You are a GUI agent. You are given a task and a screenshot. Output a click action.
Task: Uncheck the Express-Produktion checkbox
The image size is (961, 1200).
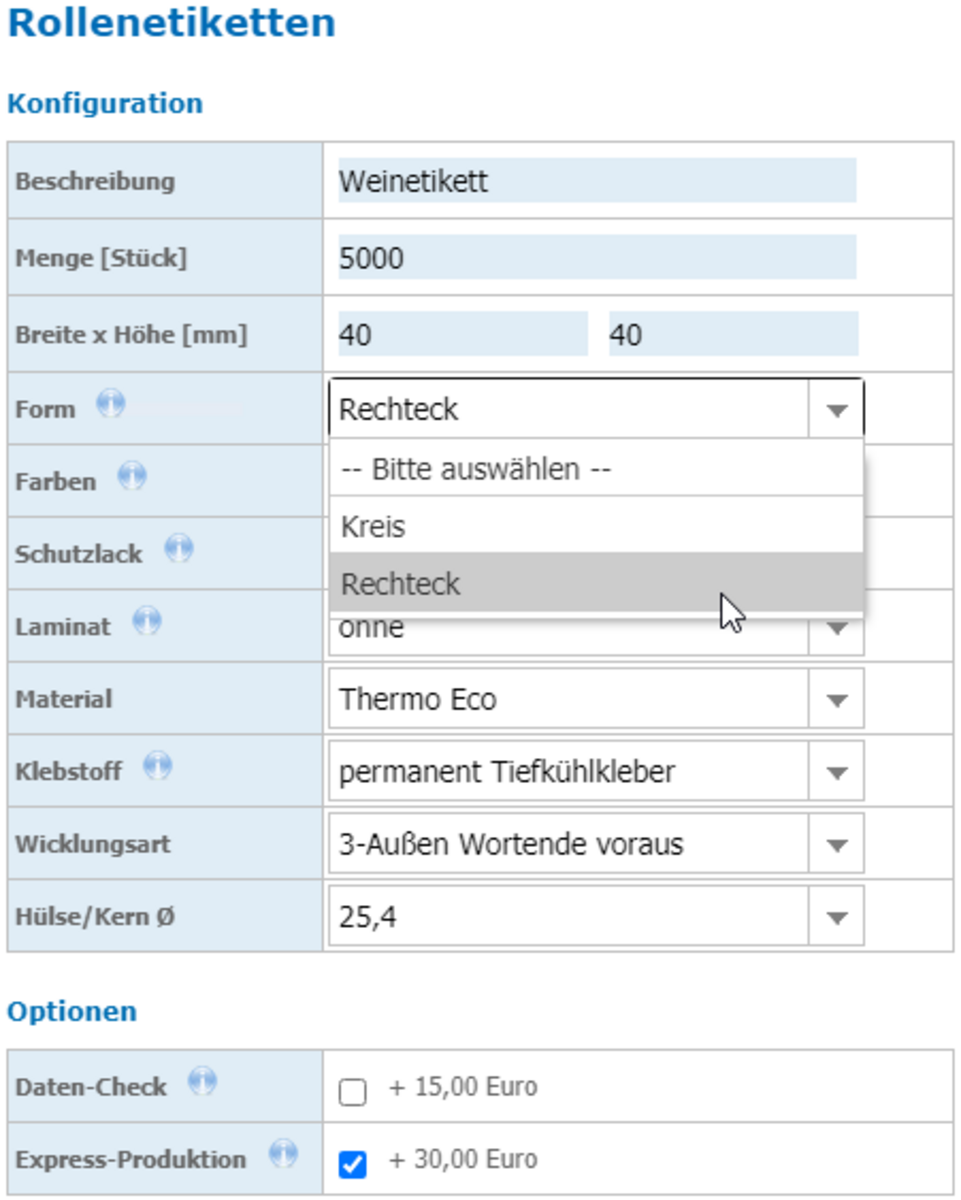[x=353, y=1164]
